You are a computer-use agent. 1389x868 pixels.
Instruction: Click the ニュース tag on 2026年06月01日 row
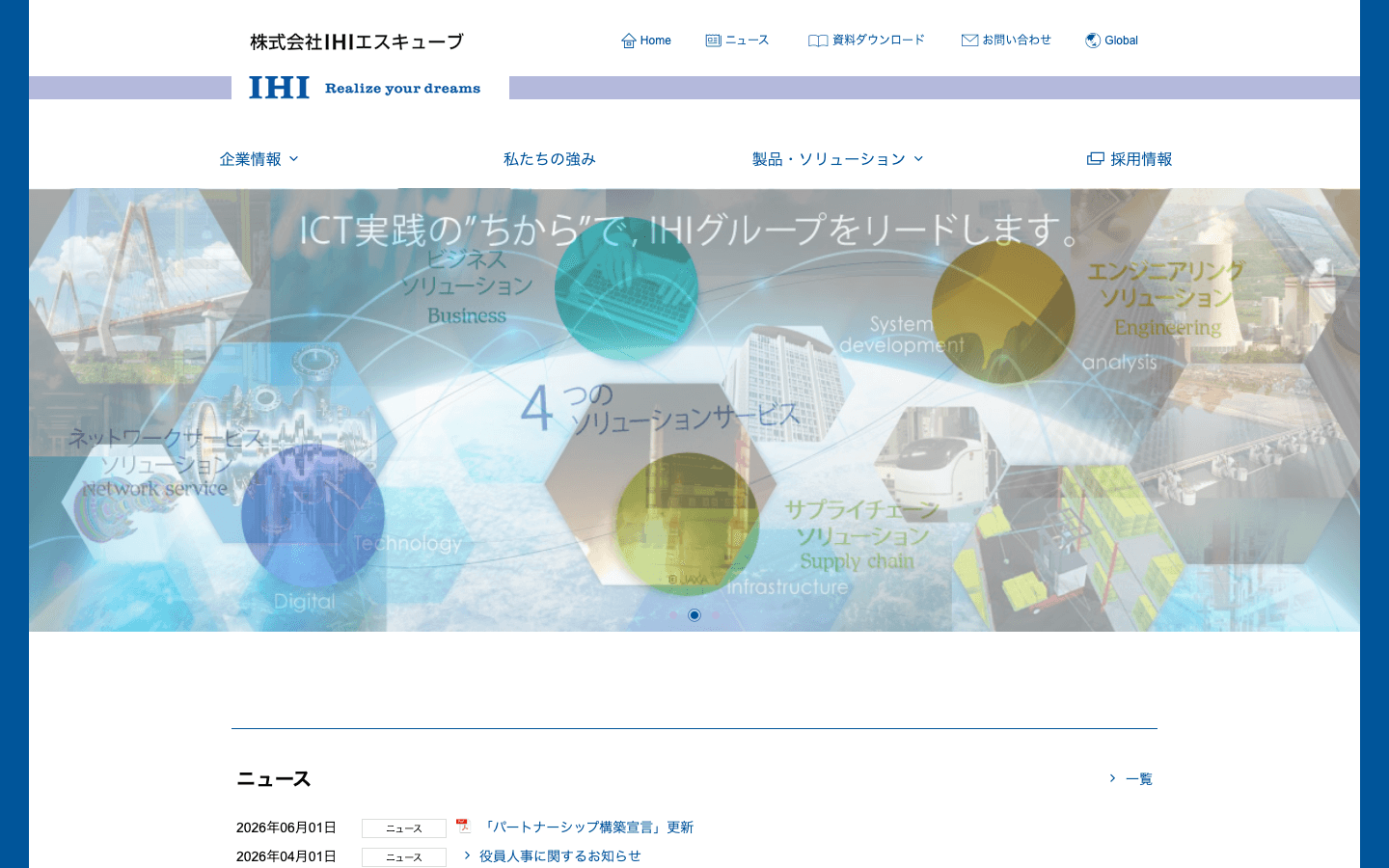pyautogui.click(x=404, y=828)
